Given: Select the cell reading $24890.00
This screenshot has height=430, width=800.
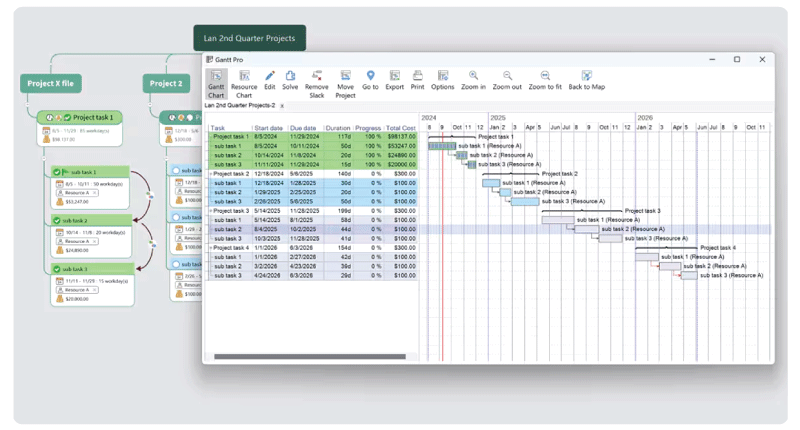Looking at the screenshot, I should [x=401, y=155].
